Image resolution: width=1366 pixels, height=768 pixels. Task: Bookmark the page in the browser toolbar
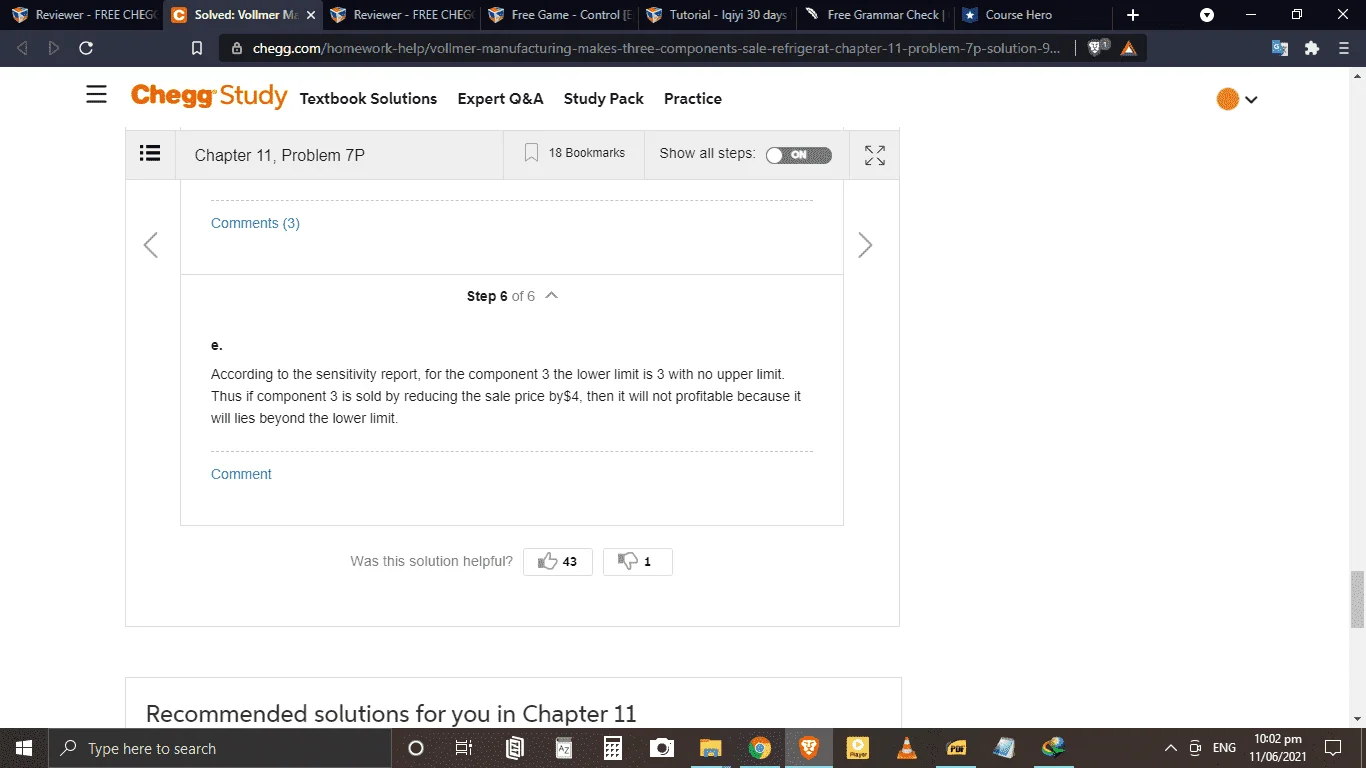197,48
